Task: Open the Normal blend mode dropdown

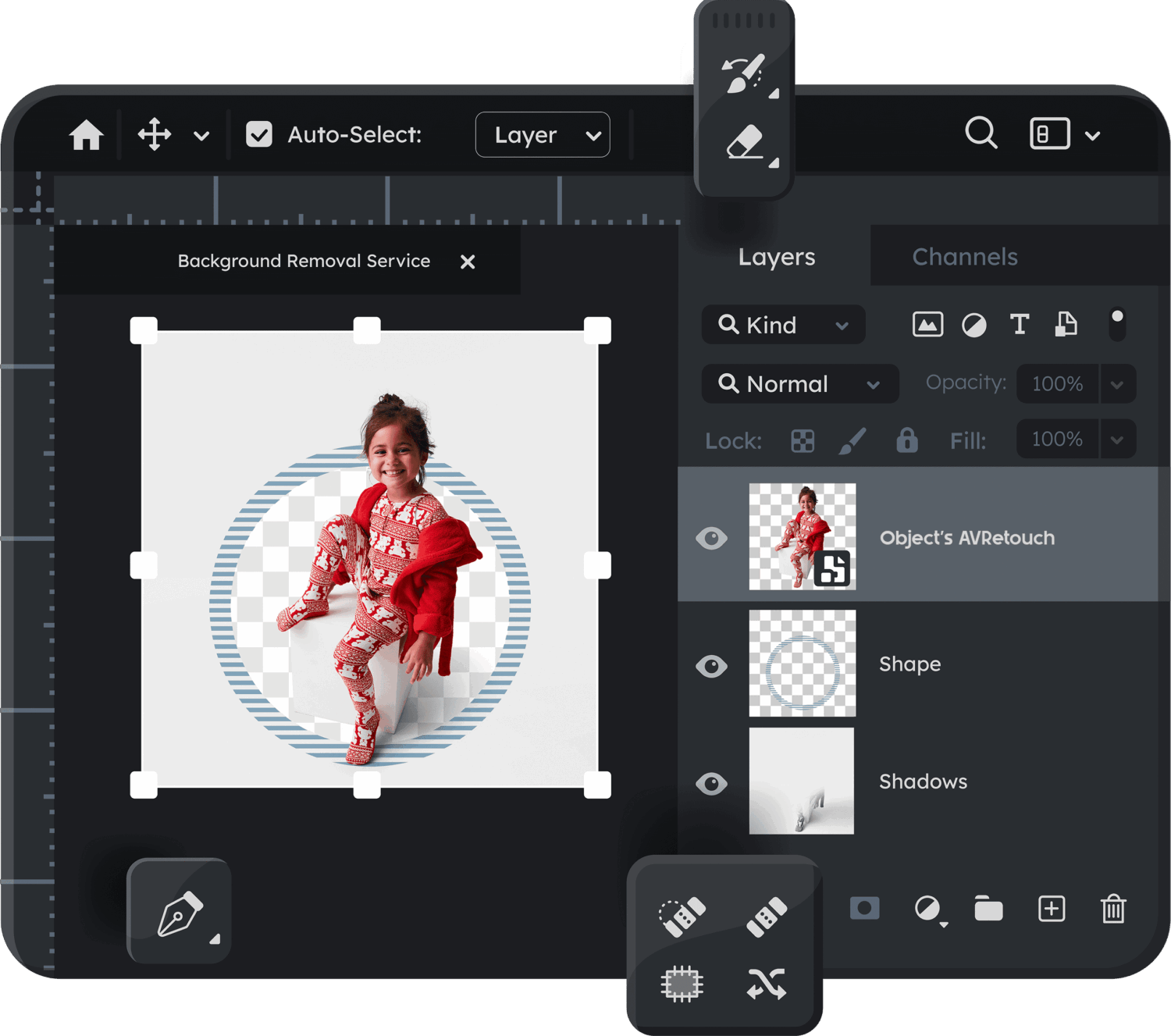Action: point(800,384)
